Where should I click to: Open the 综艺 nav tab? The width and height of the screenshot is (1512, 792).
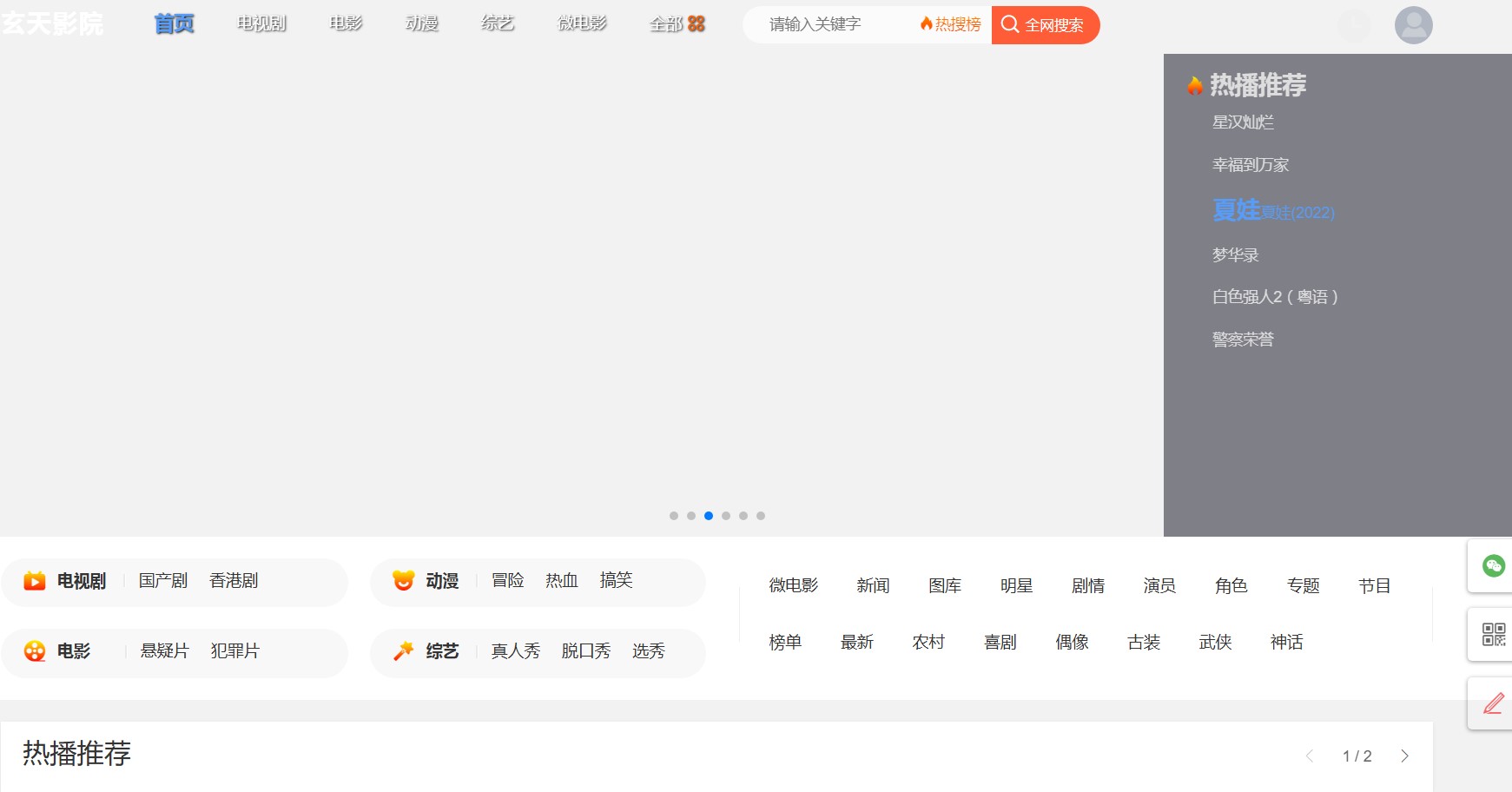coord(498,24)
